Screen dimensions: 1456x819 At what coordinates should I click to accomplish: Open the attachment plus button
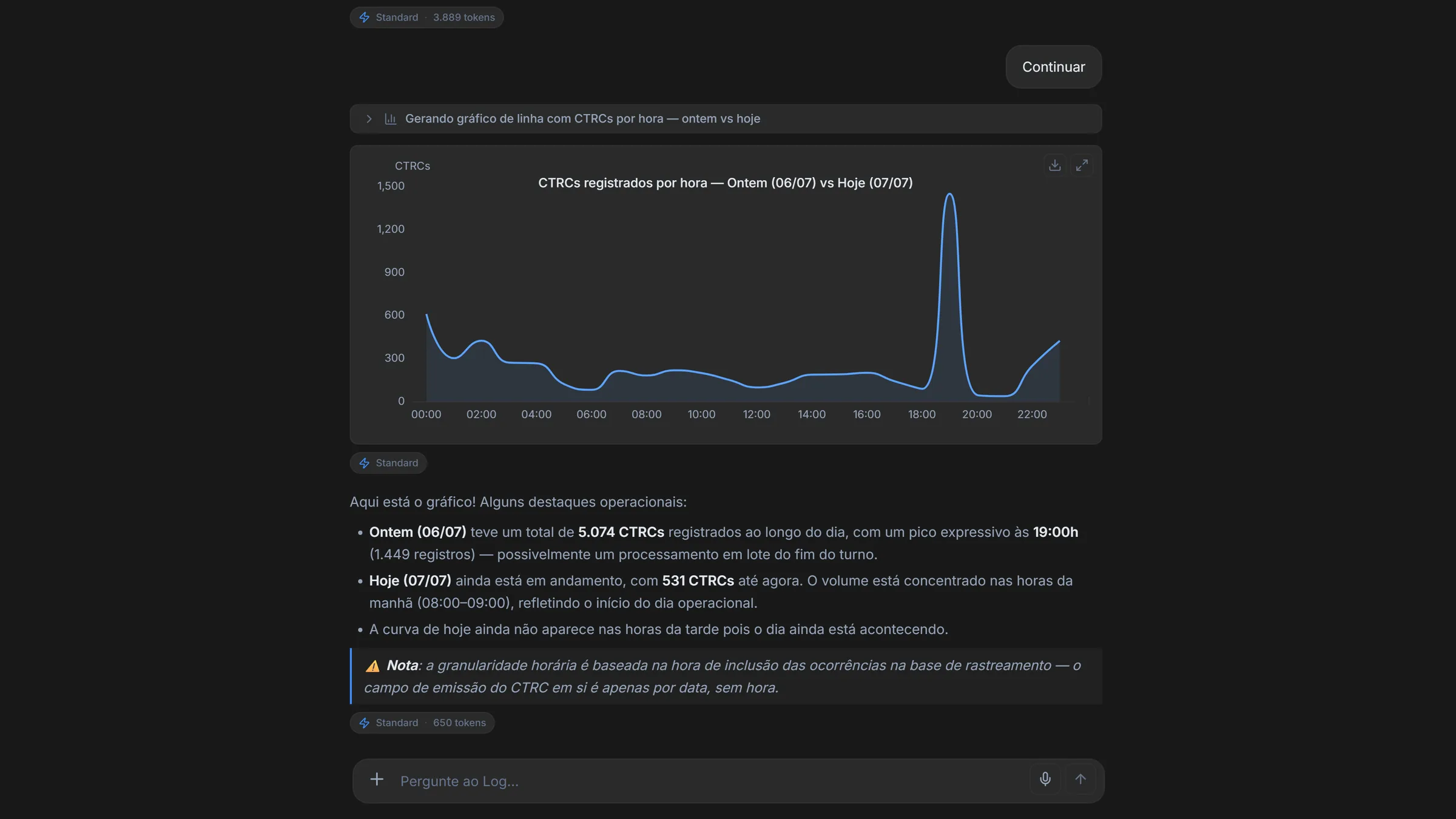click(x=377, y=780)
